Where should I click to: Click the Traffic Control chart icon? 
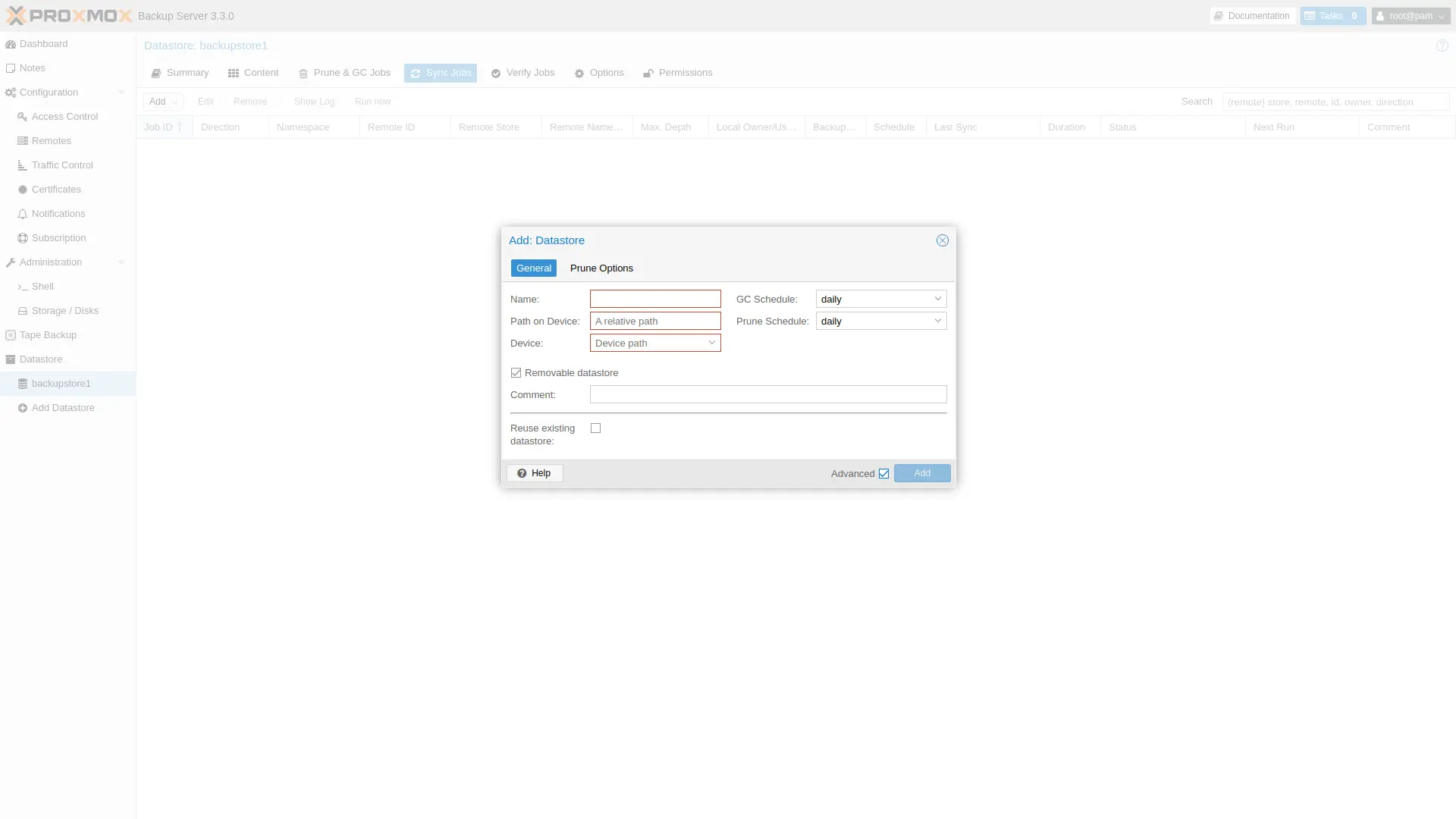point(23,165)
